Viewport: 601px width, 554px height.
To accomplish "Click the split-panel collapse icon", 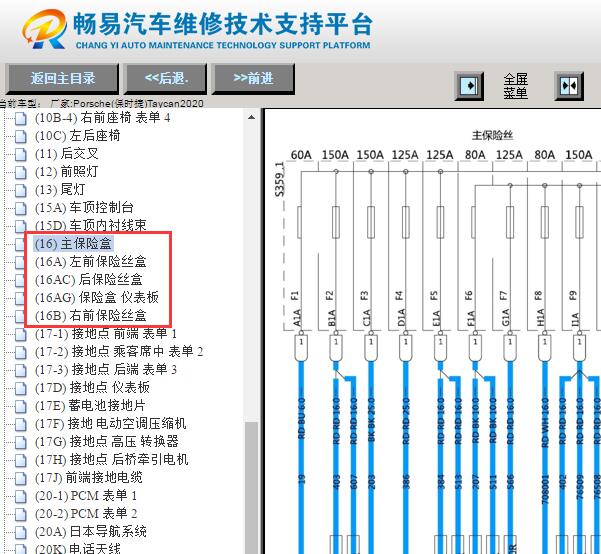I will [569, 86].
